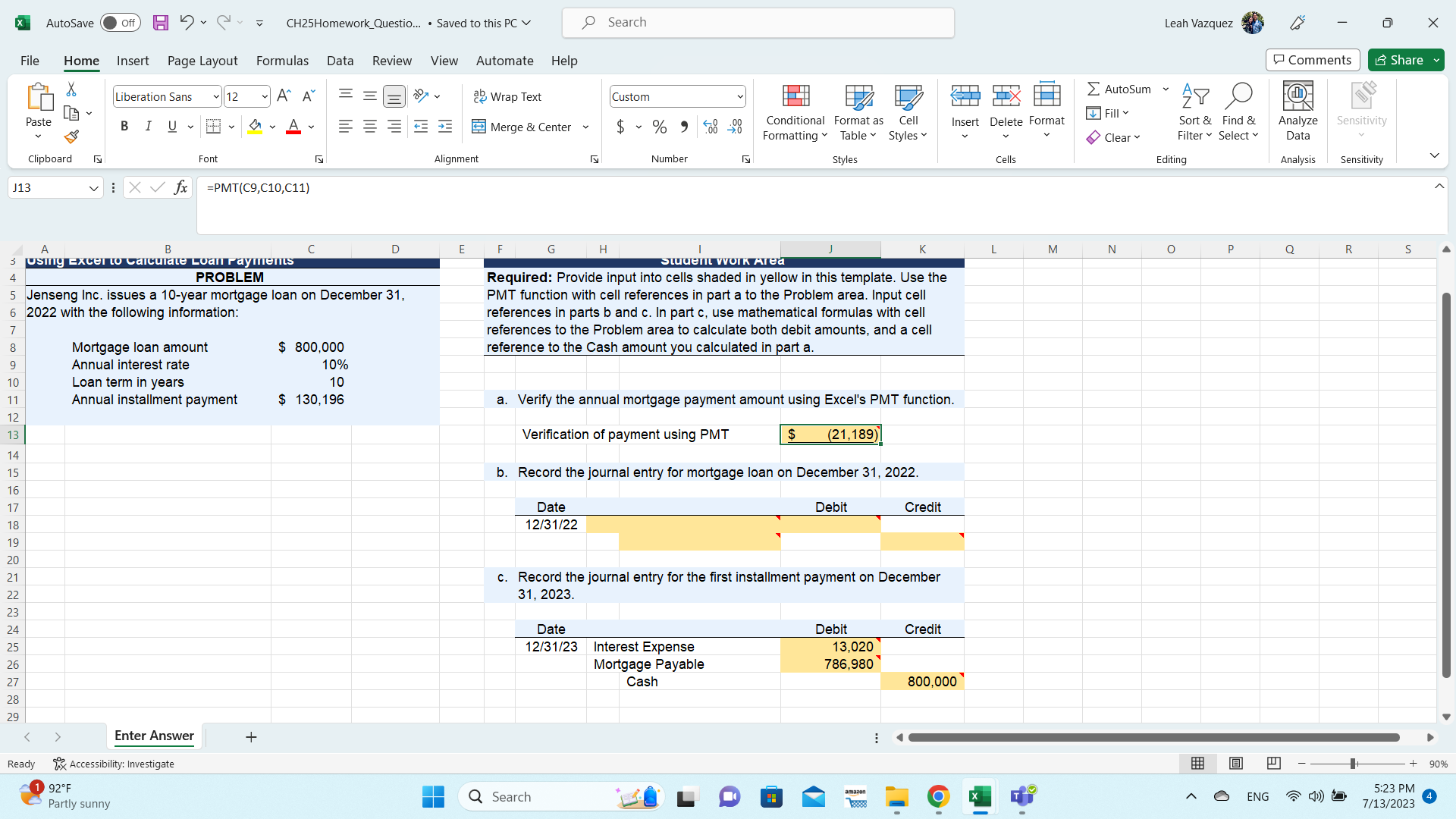Click the Cut scissors icon
The height and width of the screenshot is (819, 1456).
pyautogui.click(x=71, y=89)
